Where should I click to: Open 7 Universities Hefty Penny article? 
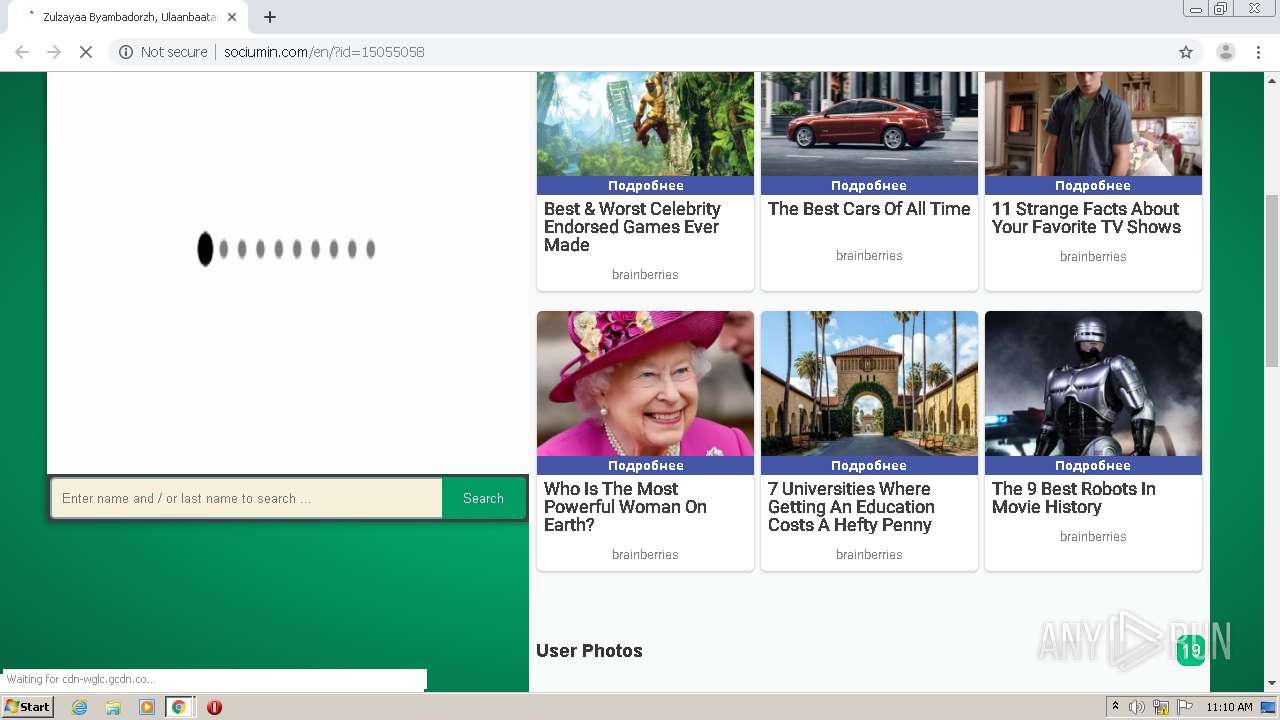click(x=851, y=507)
